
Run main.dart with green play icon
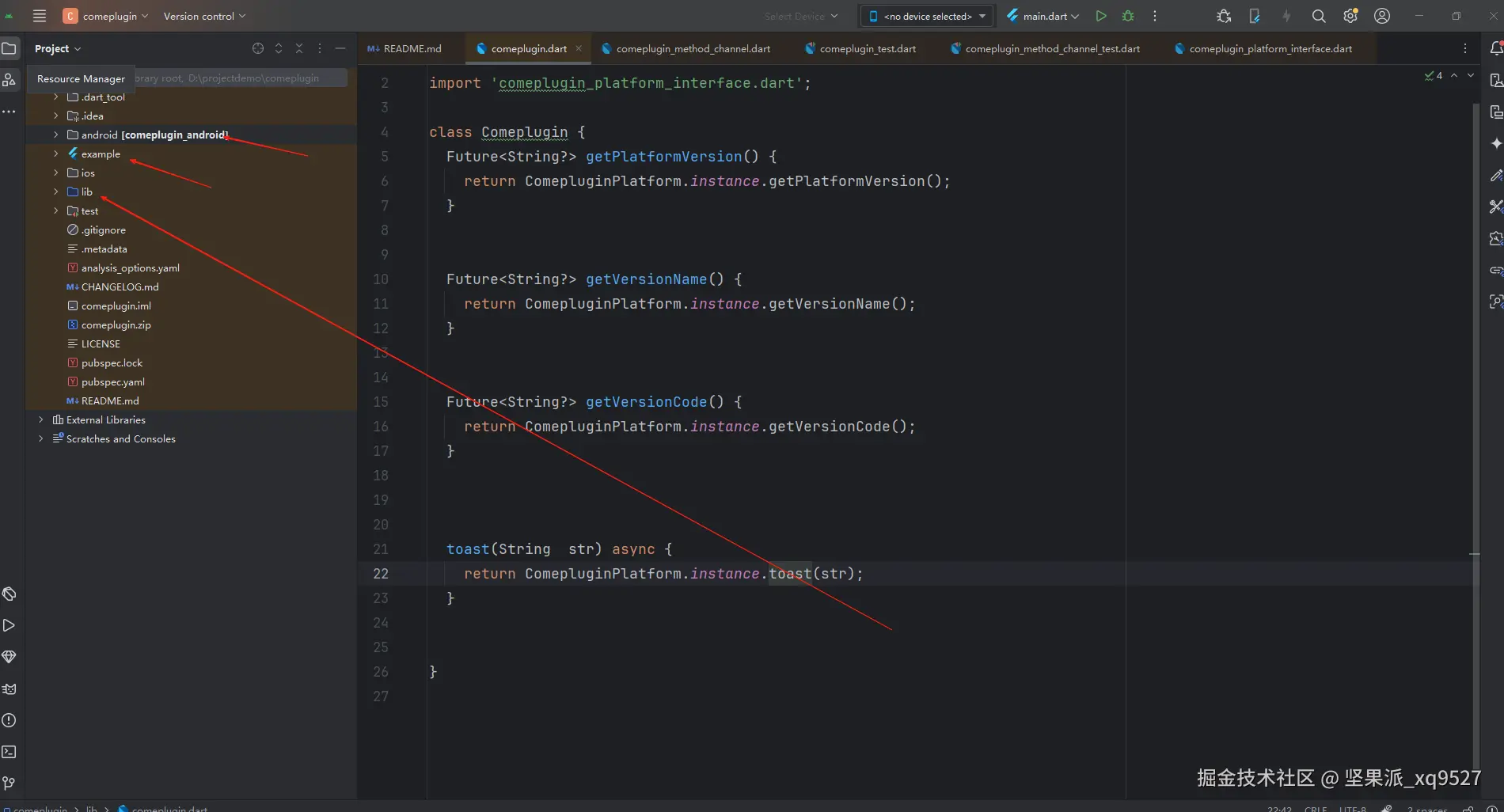(x=1101, y=16)
